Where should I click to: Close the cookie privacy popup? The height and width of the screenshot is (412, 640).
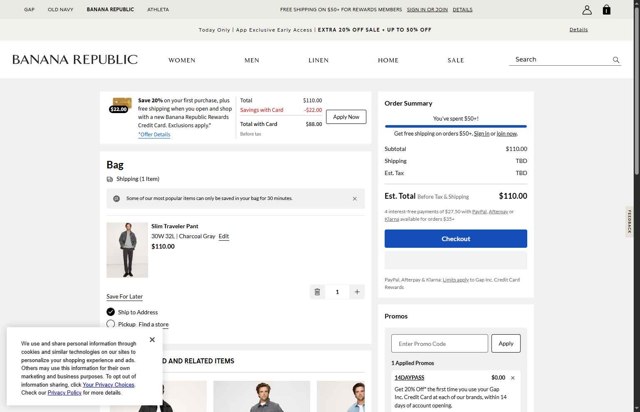point(152,340)
